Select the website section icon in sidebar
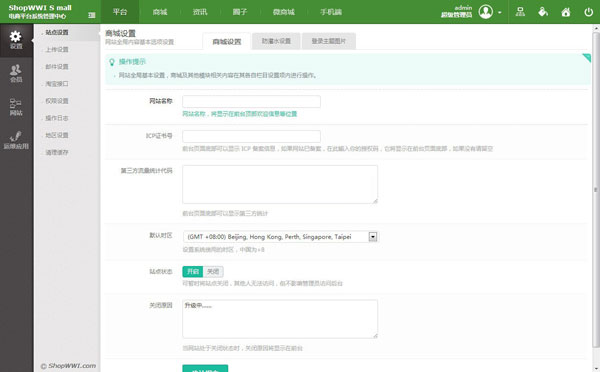 tap(16, 107)
